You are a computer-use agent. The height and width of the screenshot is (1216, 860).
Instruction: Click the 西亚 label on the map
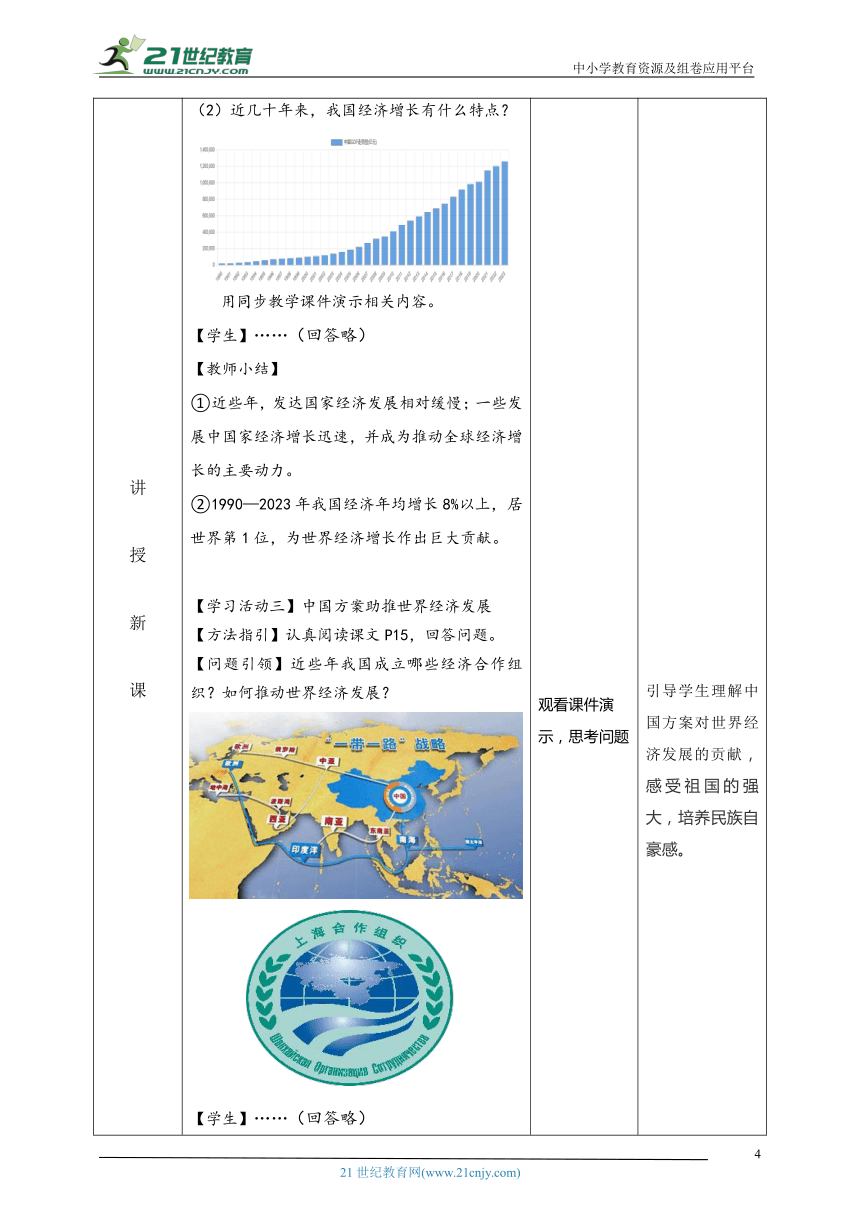278,820
